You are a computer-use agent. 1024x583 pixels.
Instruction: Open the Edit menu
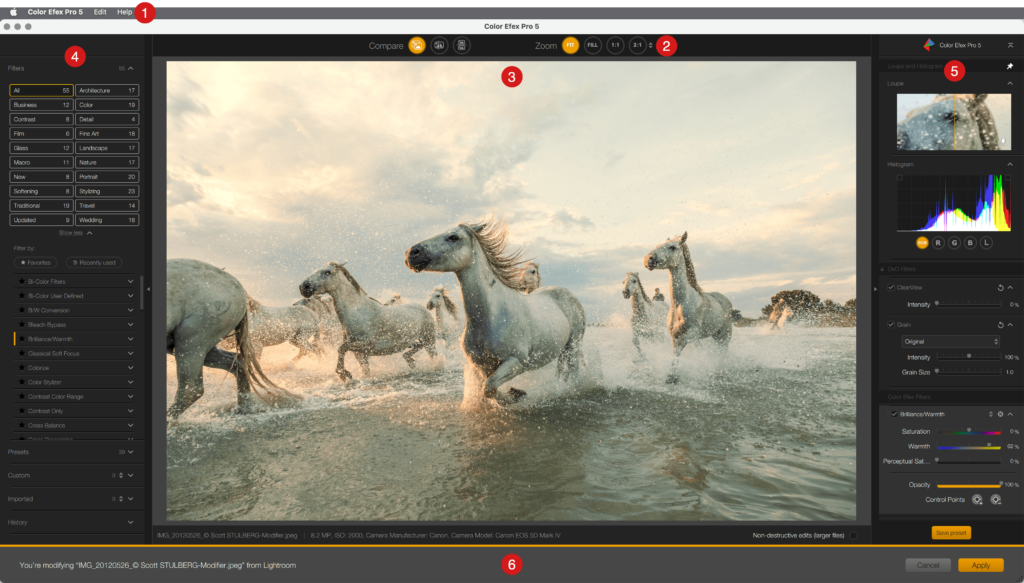[100, 11]
